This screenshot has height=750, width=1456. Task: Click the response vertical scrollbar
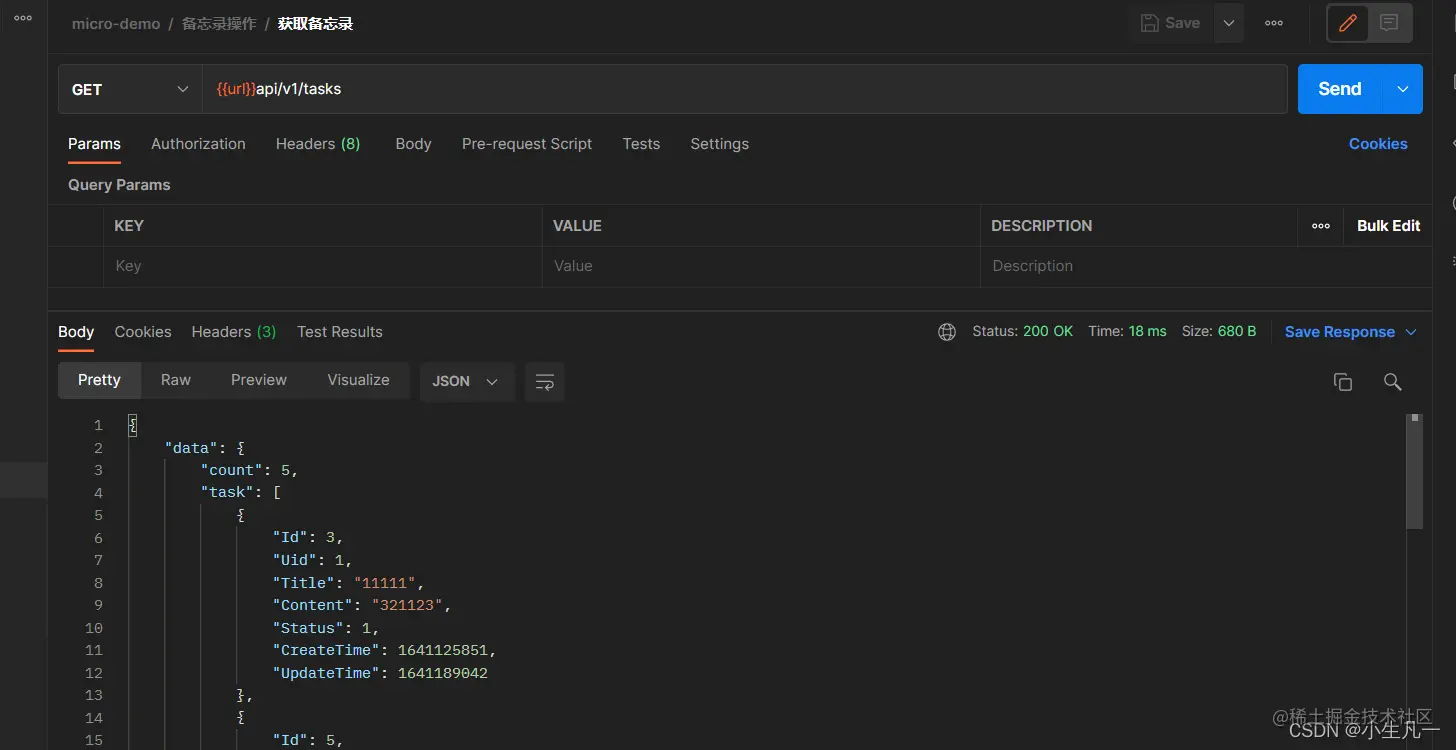pos(1414,471)
